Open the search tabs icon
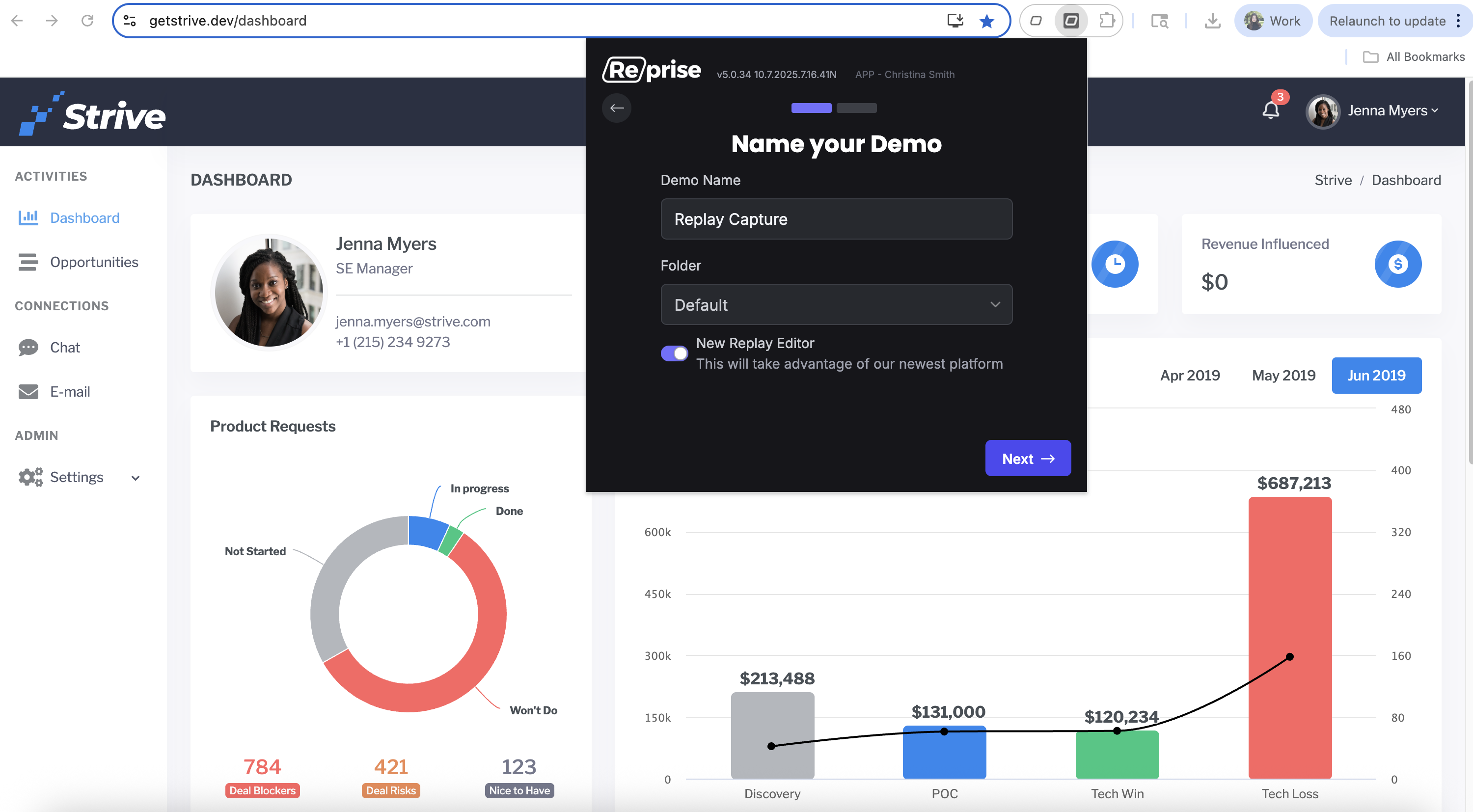The height and width of the screenshot is (812, 1473). click(1160, 21)
